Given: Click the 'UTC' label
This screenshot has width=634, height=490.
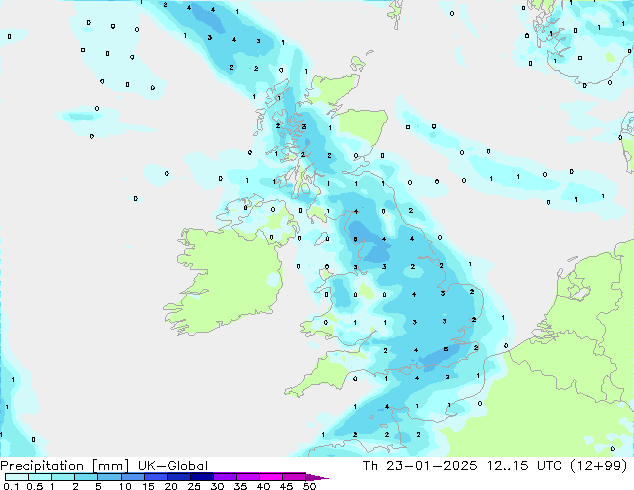Looking at the screenshot, I should click(549, 466).
